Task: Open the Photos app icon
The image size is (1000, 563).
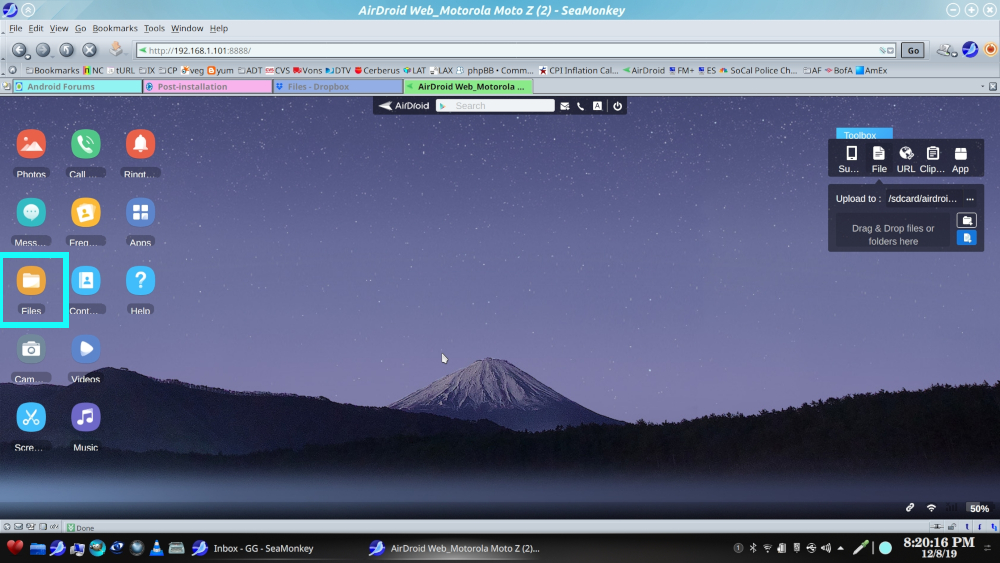Action: click(31, 144)
